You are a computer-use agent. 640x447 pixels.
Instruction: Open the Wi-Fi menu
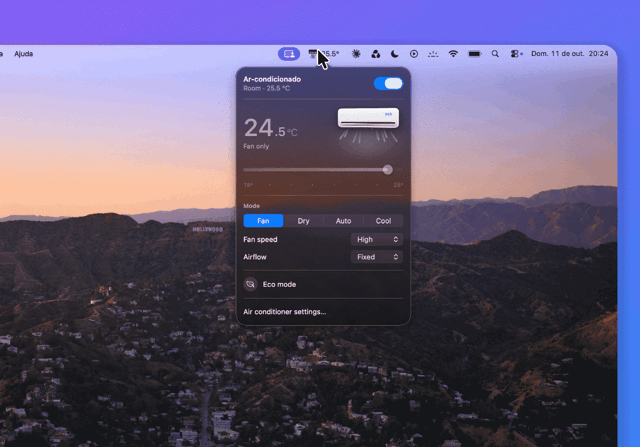[x=453, y=54]
